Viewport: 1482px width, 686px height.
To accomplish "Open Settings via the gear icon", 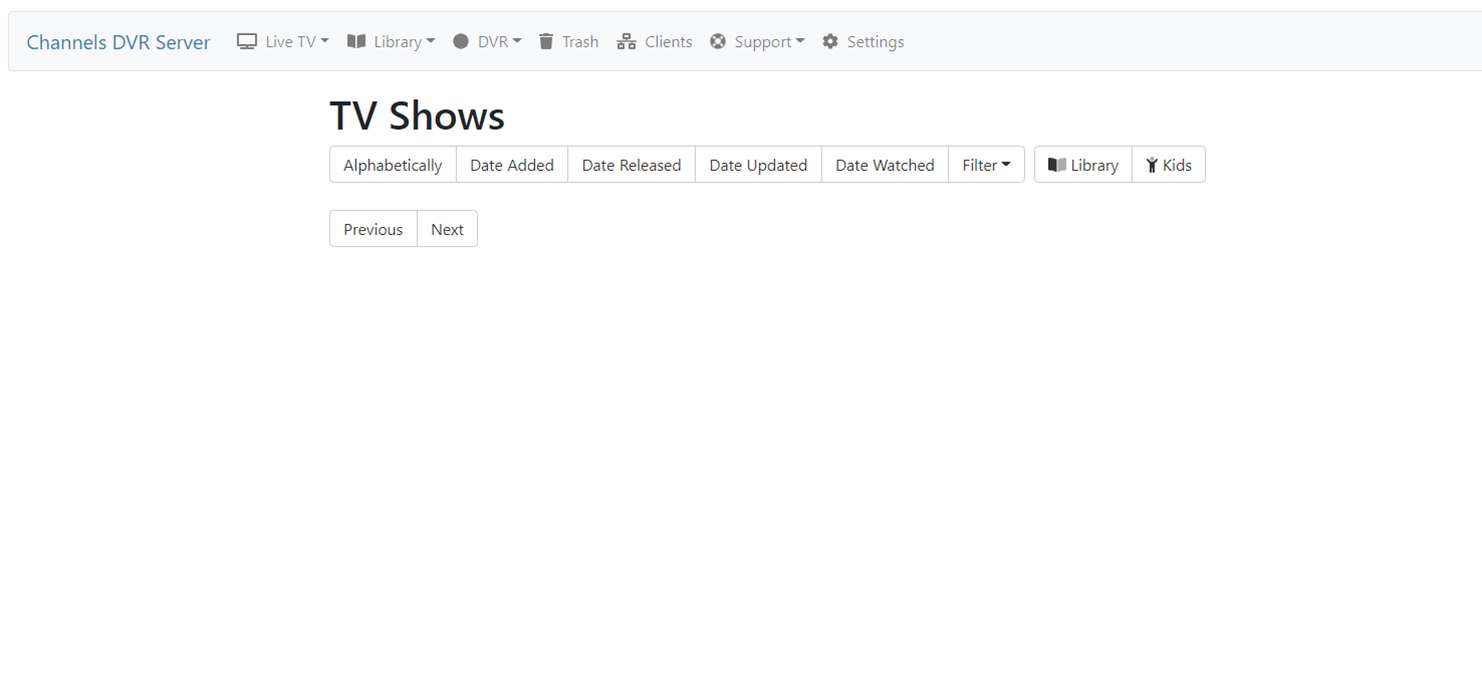I will click(x=830, y=42).
